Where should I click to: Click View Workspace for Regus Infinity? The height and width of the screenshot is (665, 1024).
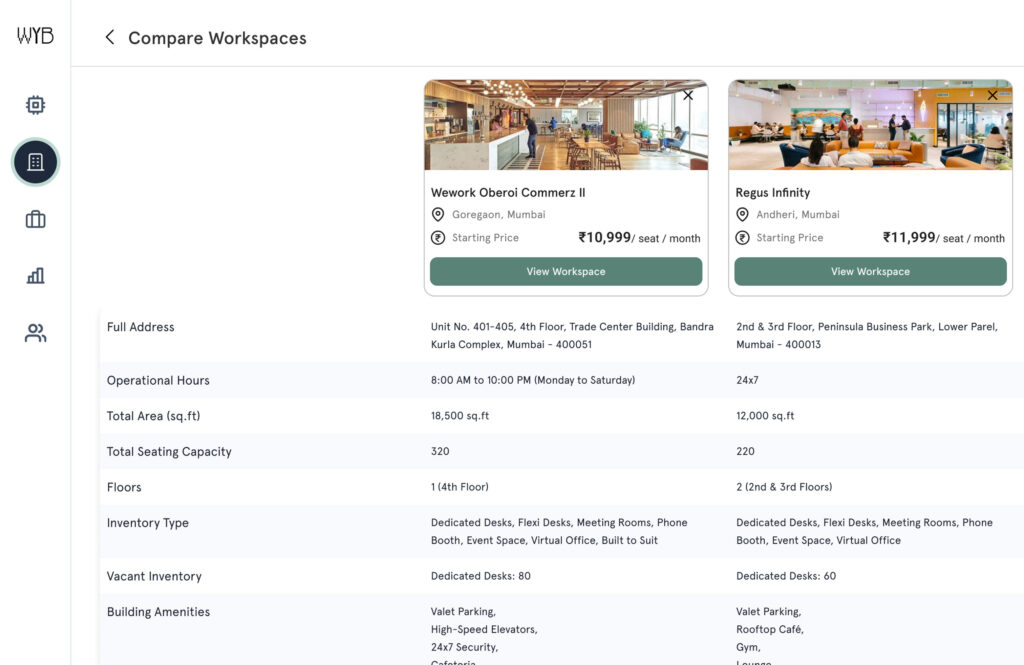point(870,271)
